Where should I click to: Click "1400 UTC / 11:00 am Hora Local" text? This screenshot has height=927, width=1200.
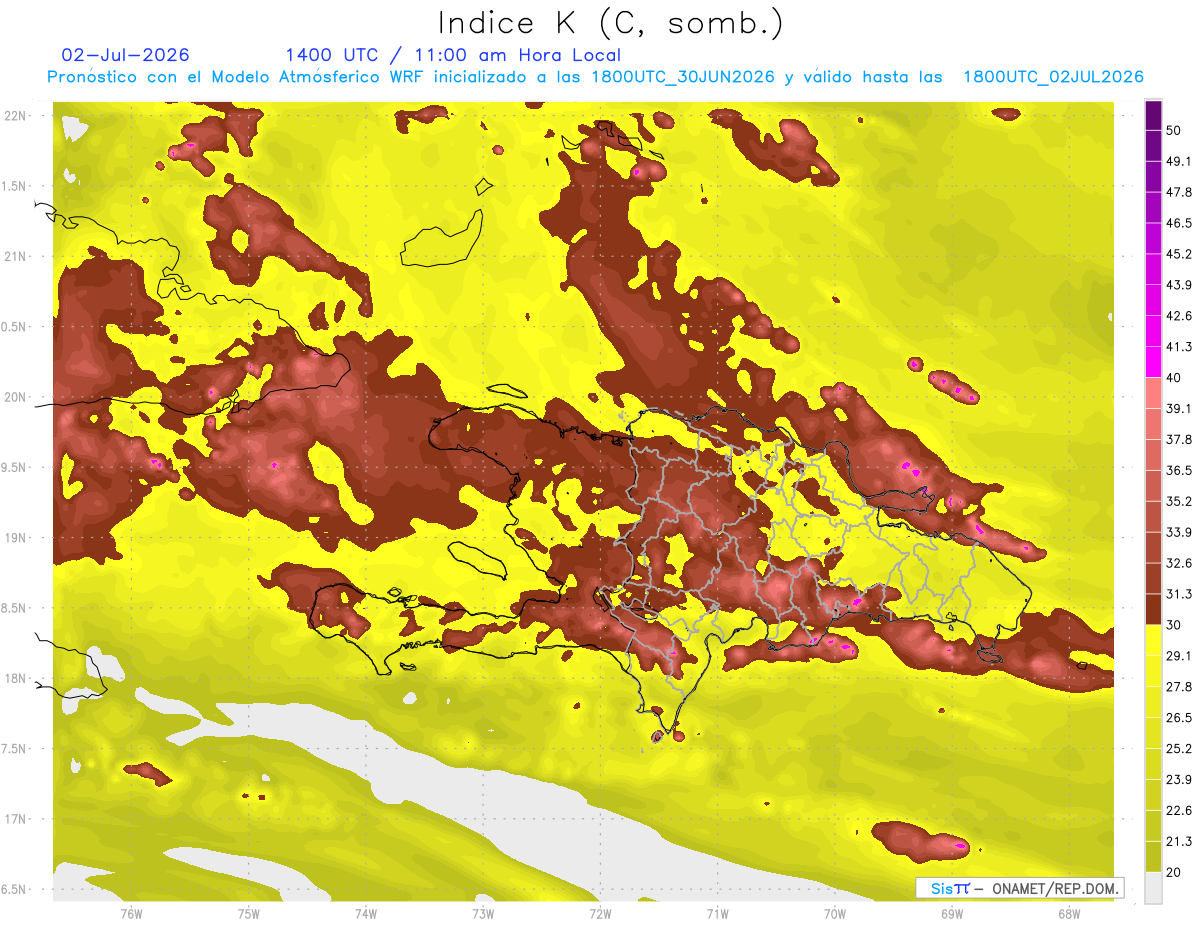pyautogui.click(x=453, y=55)
